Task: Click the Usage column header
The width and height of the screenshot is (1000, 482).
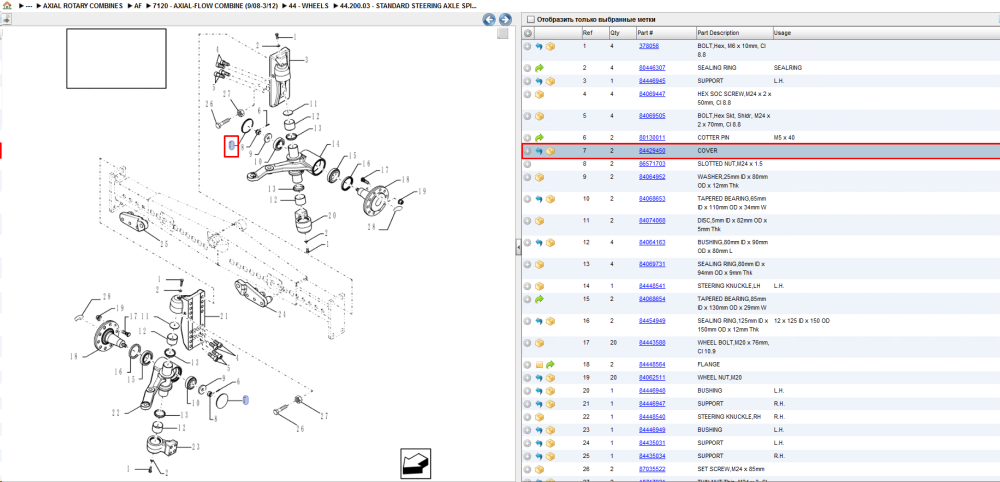Action: (782, 33)
